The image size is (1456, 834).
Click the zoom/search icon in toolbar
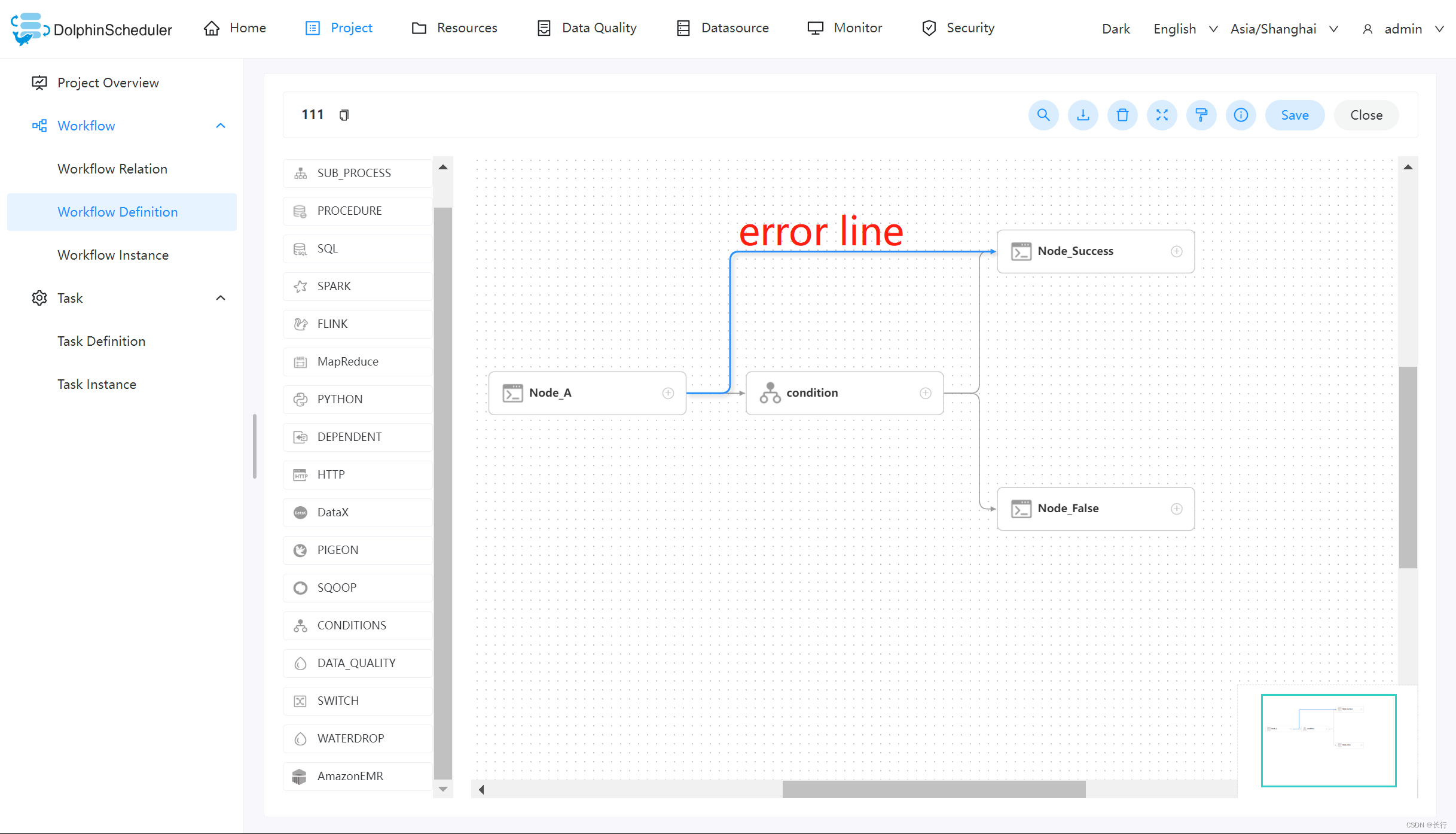tap(1043, 115)
